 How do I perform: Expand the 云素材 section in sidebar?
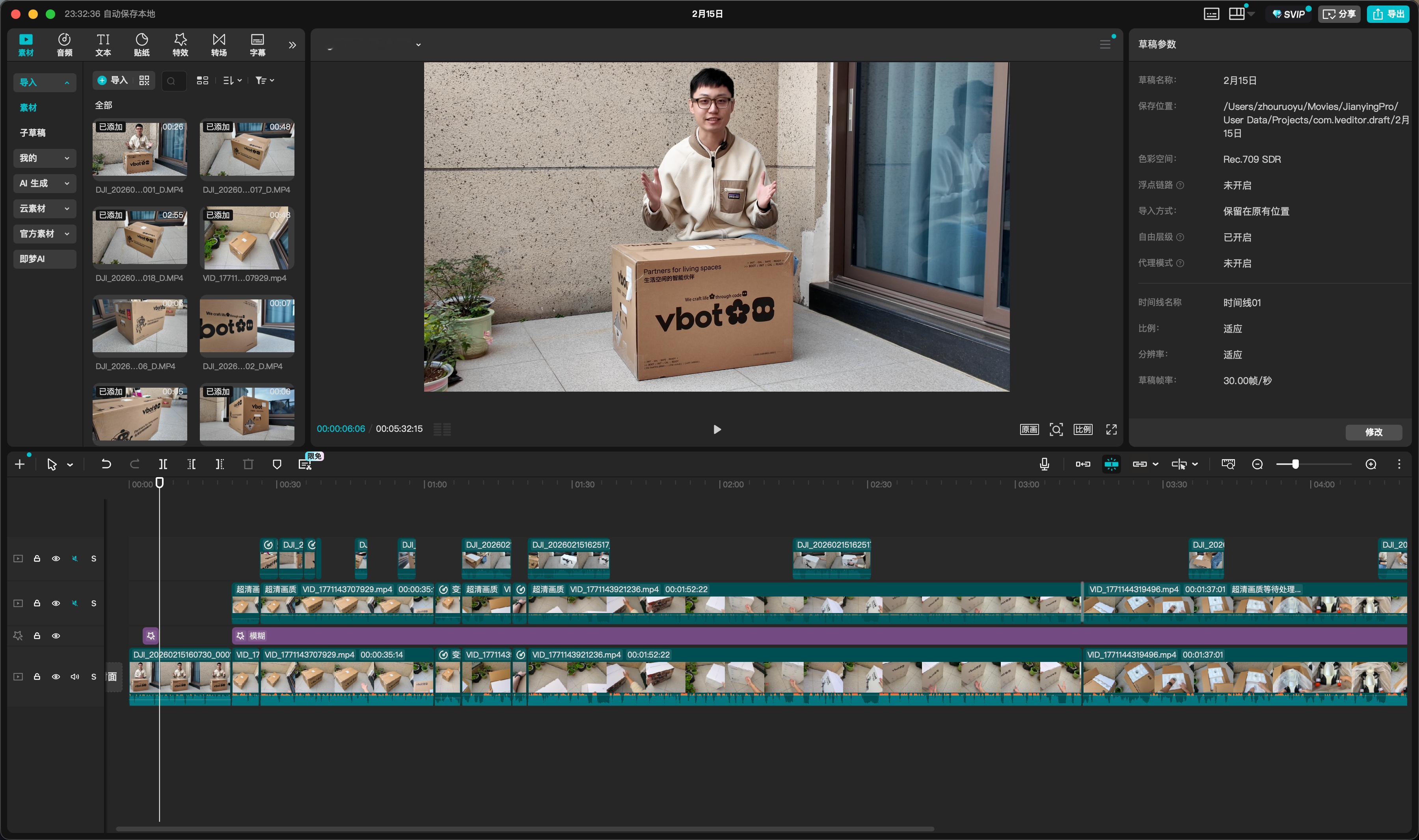(44, 208)
